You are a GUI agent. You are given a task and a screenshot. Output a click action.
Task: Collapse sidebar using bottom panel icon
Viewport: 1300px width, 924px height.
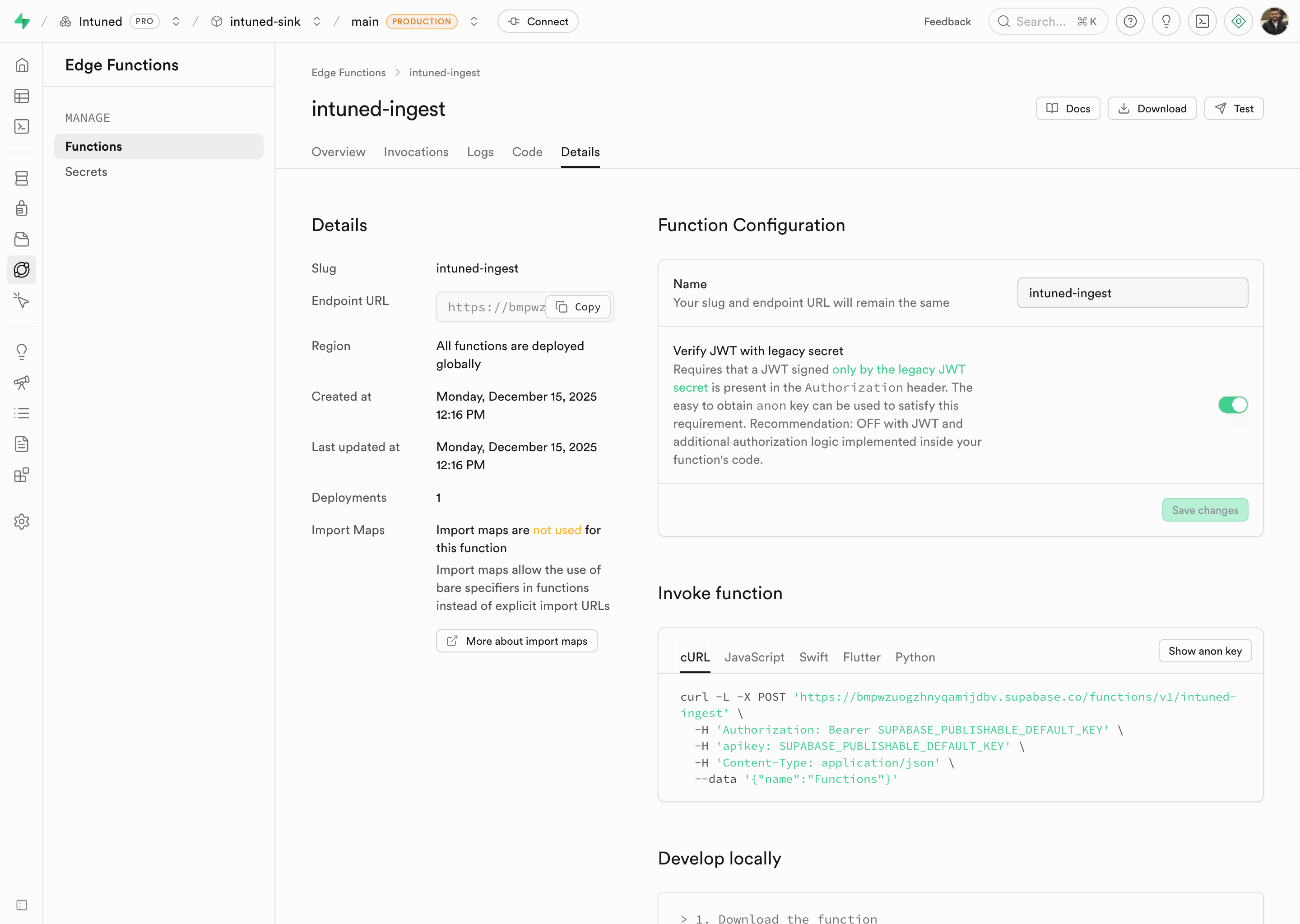coord(22,905)
